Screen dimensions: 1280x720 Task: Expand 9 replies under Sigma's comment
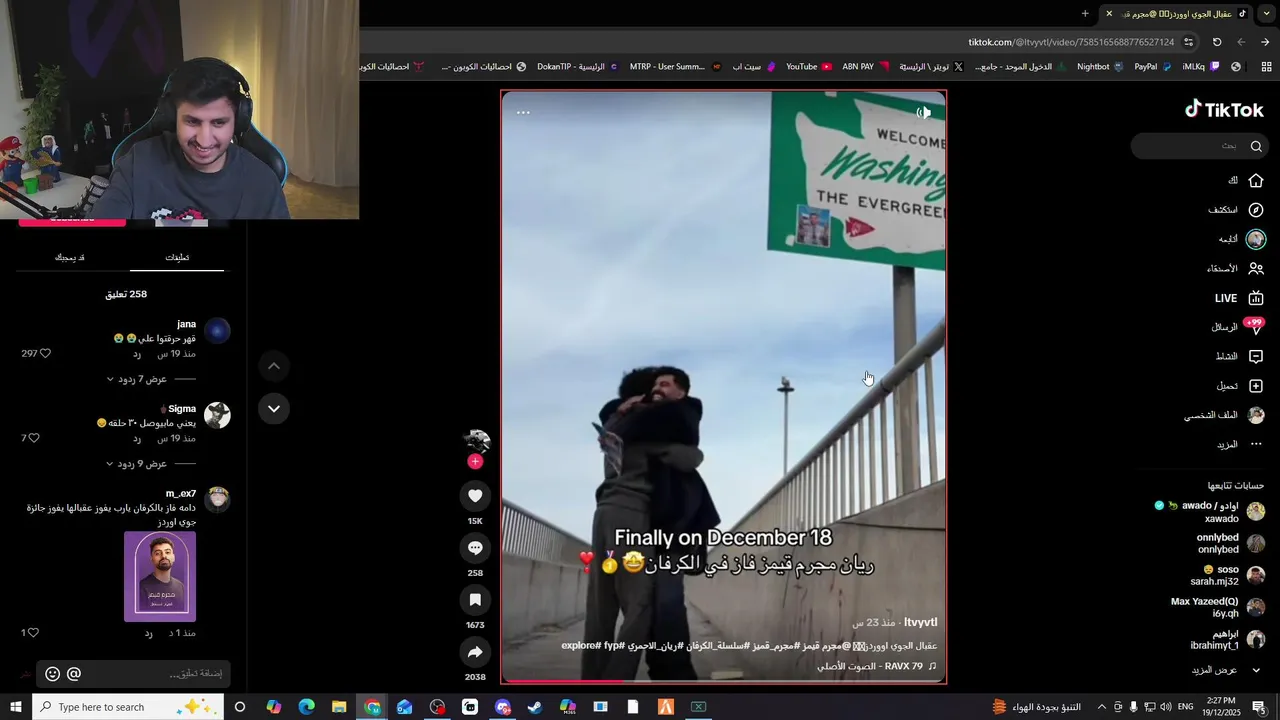(x=136, y=464)
